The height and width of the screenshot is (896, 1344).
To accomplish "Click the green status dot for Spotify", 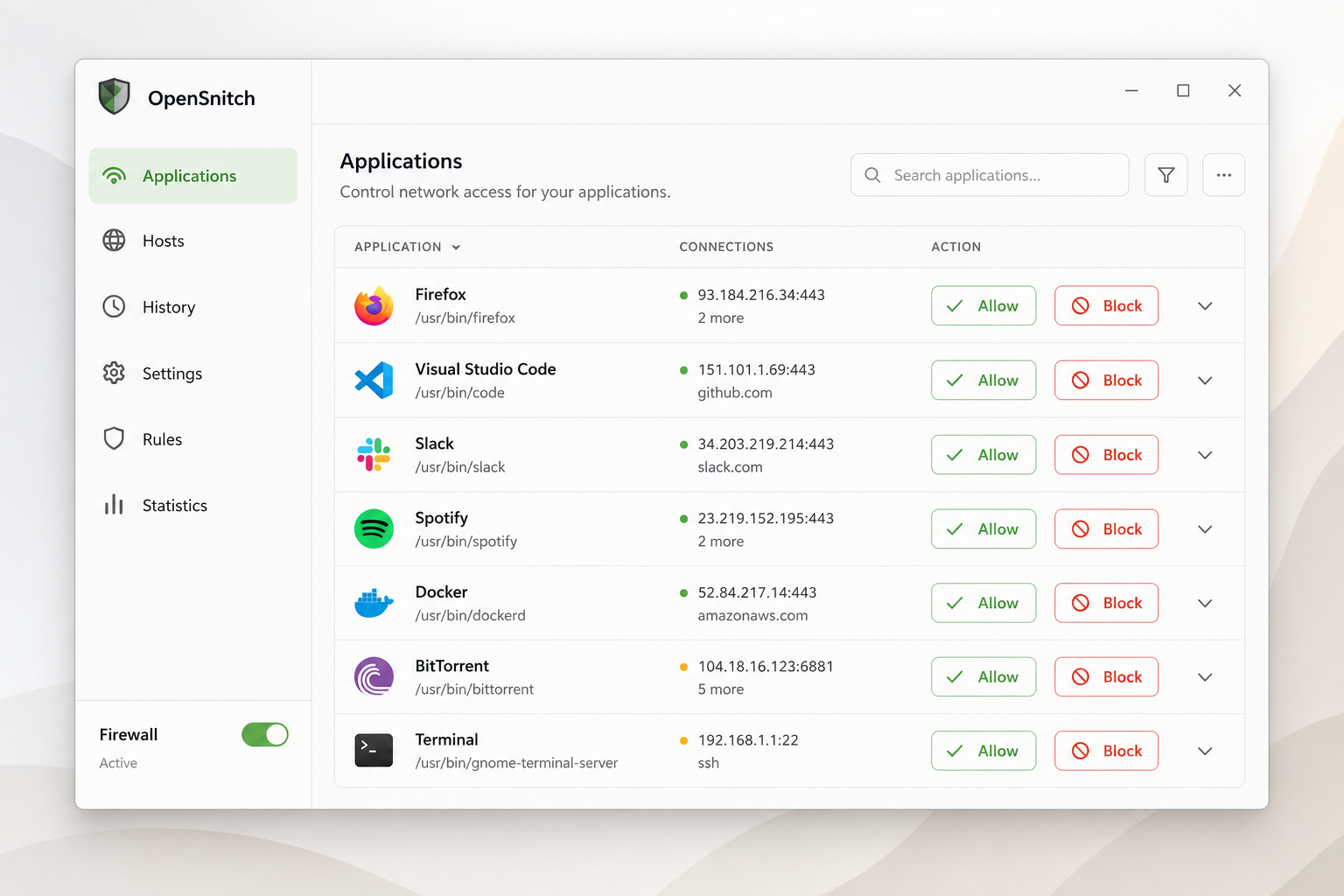I will [683, 519].
